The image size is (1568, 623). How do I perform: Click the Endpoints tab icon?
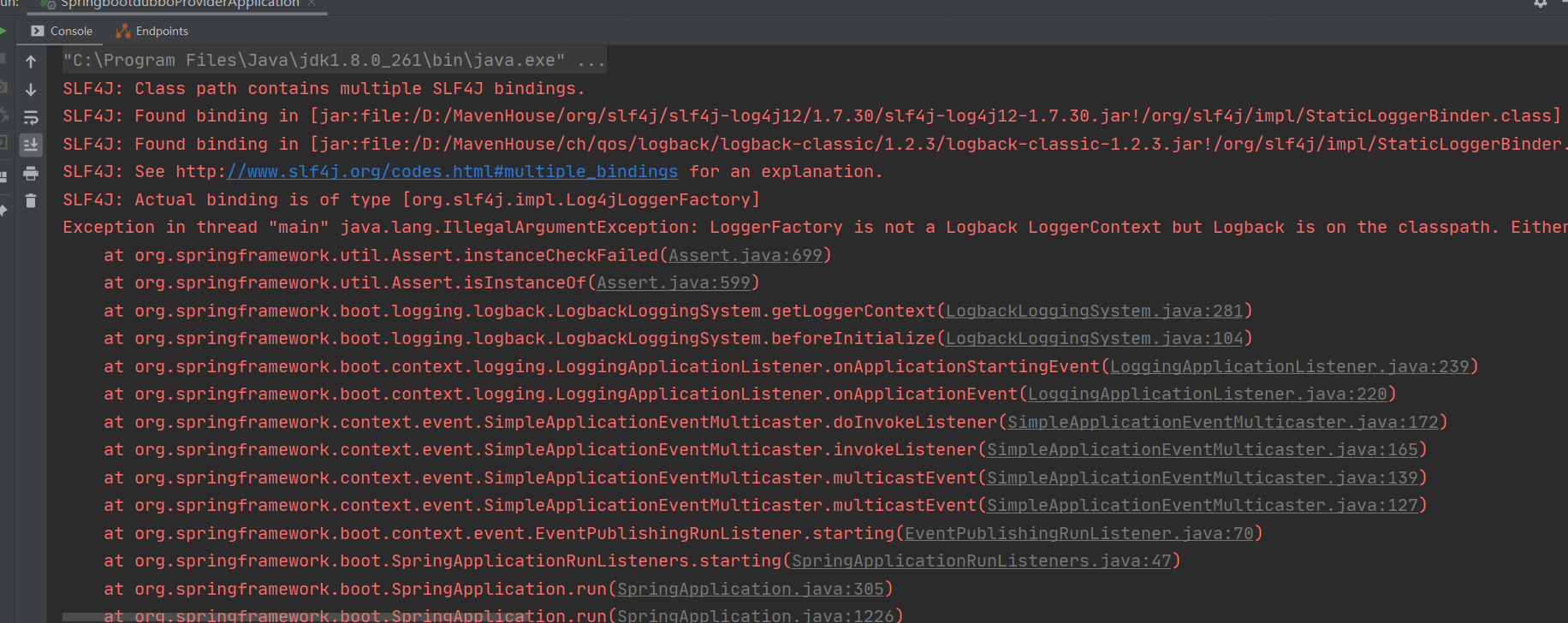pos(123,31)
